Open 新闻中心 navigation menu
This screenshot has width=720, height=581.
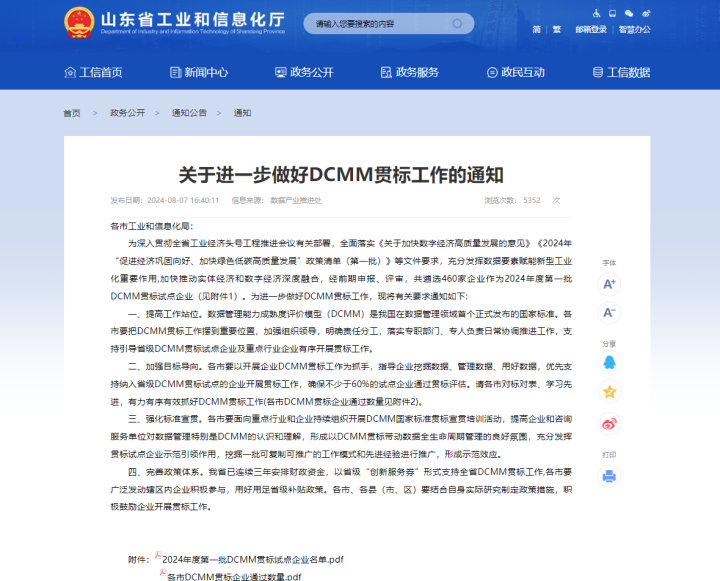pyautogui.click(x=199, y=72)
